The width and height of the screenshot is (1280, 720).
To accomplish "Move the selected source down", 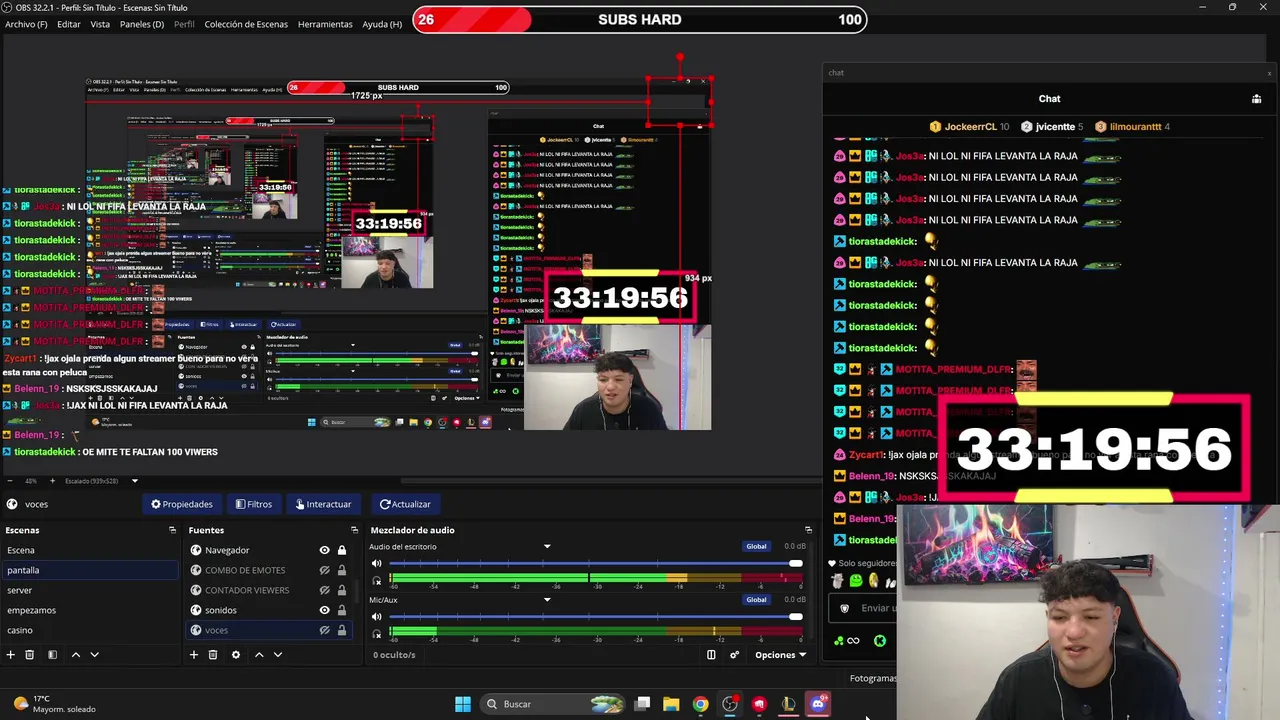I will (278, 655).
